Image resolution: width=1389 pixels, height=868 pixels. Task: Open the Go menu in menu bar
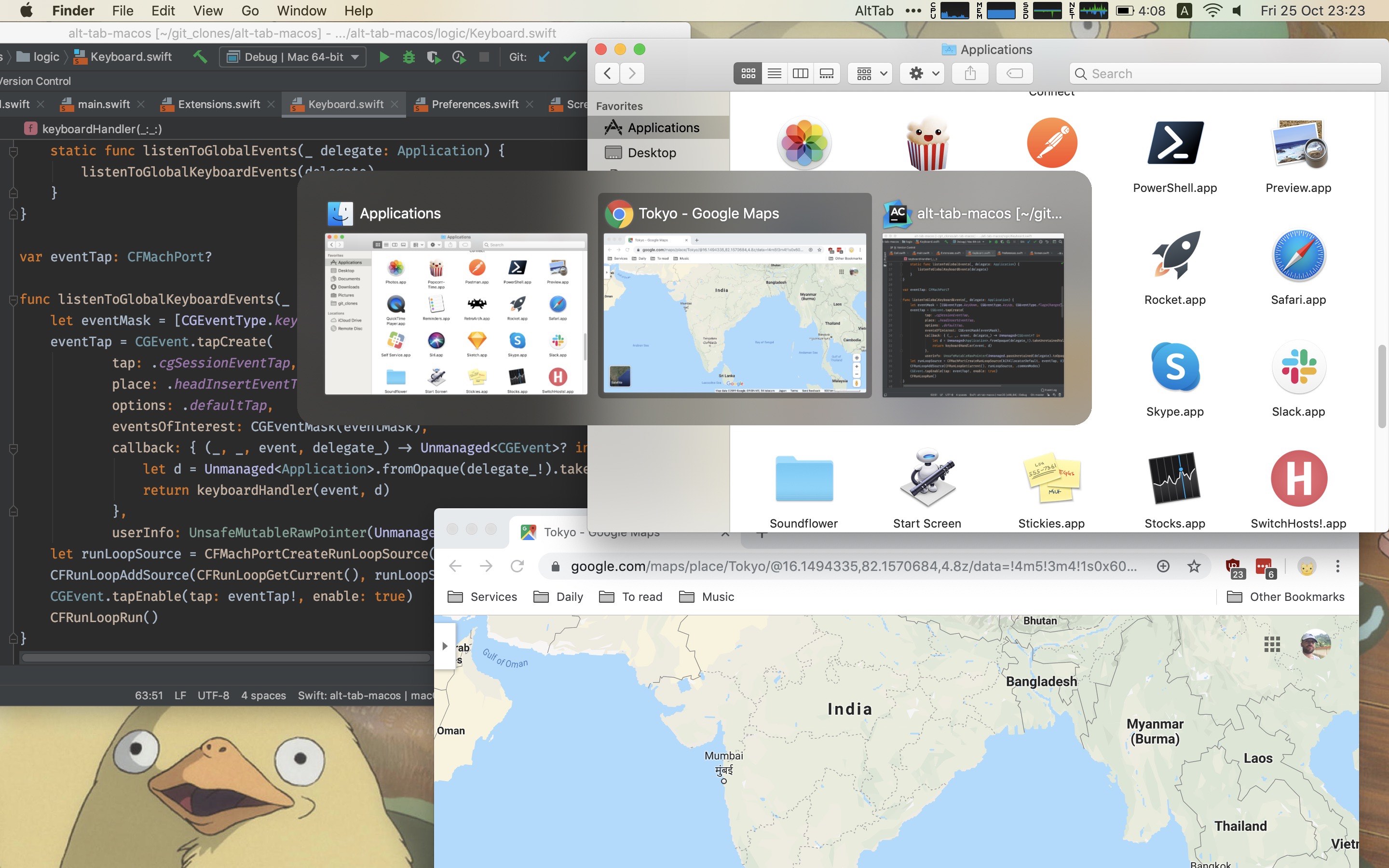(x=250, y=11)
